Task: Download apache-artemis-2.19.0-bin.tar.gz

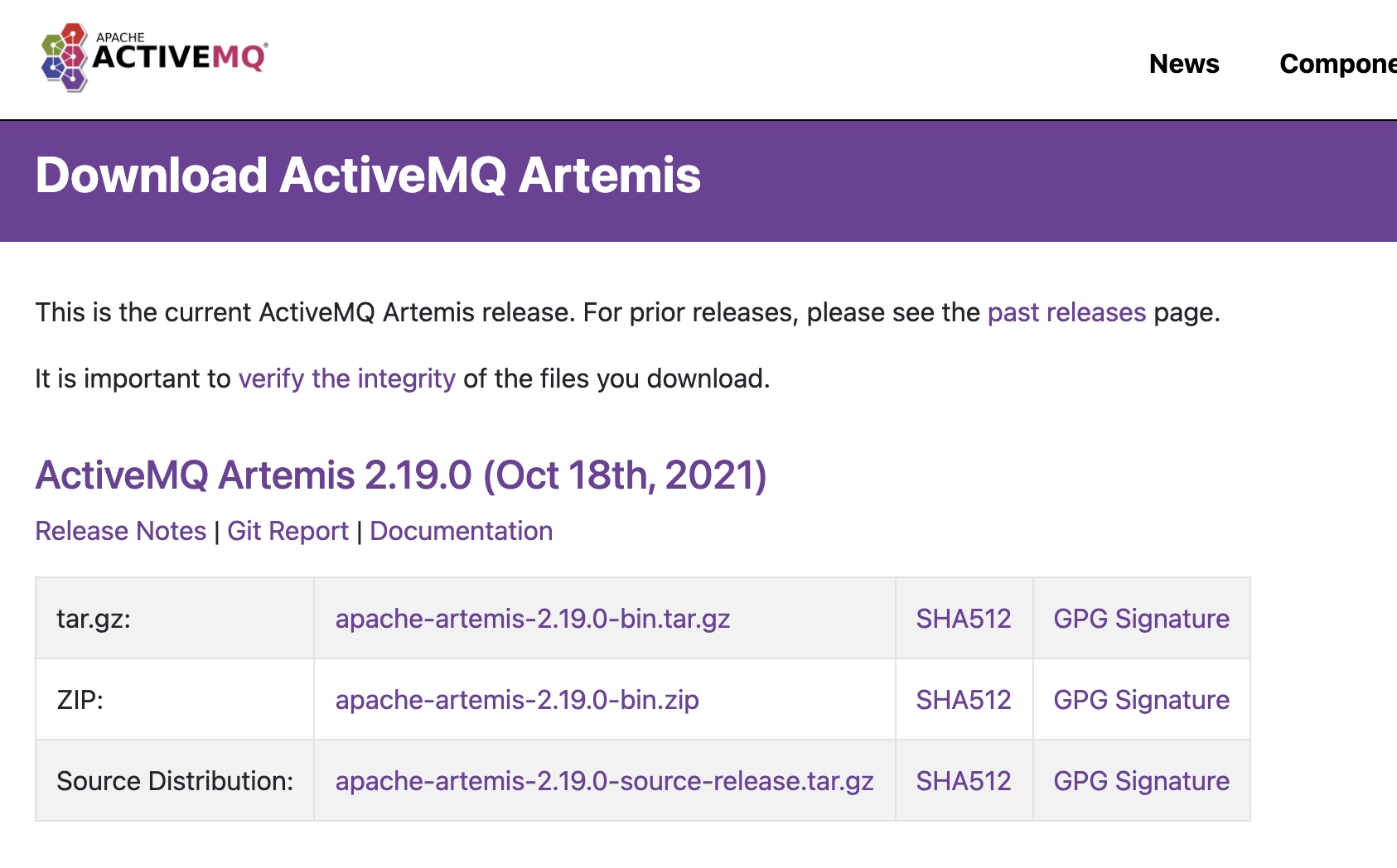Action: point(533,619)
